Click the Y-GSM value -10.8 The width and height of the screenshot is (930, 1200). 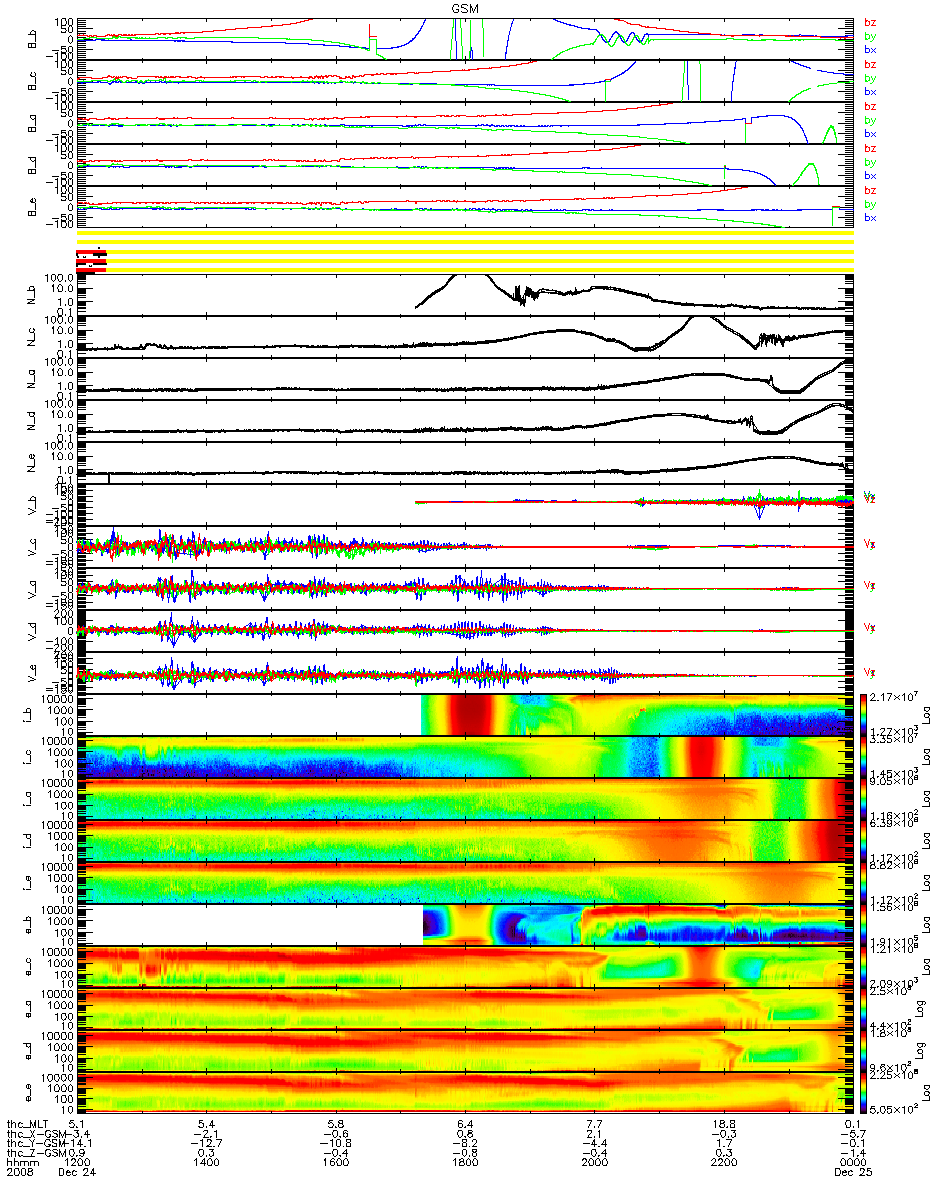[x=337, y=1144]
